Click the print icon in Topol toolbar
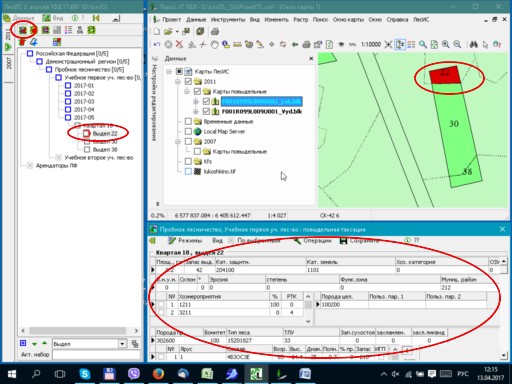Image resolution: width=512 pixels, height=384 pixels. point(215,32)
